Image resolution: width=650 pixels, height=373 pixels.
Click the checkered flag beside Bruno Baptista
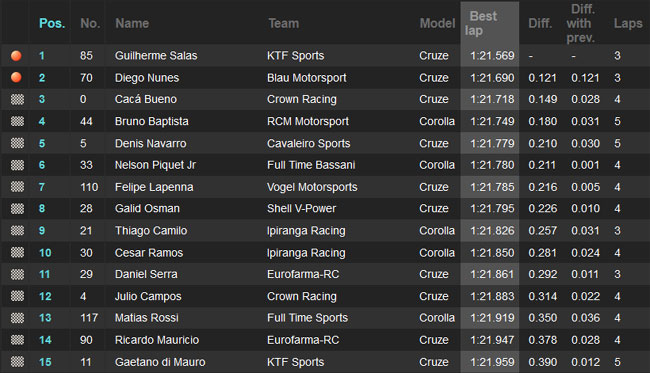click(x=17, y=121)
